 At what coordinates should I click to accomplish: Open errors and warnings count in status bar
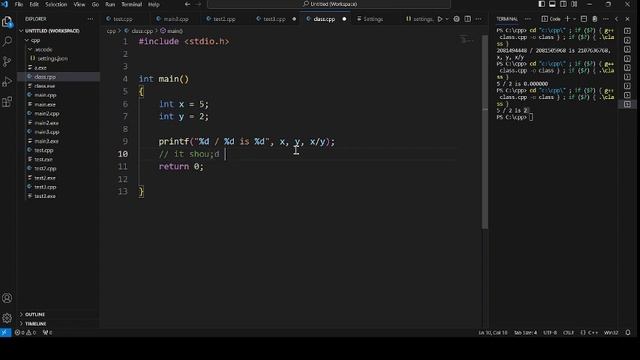(x=25, y=333)
